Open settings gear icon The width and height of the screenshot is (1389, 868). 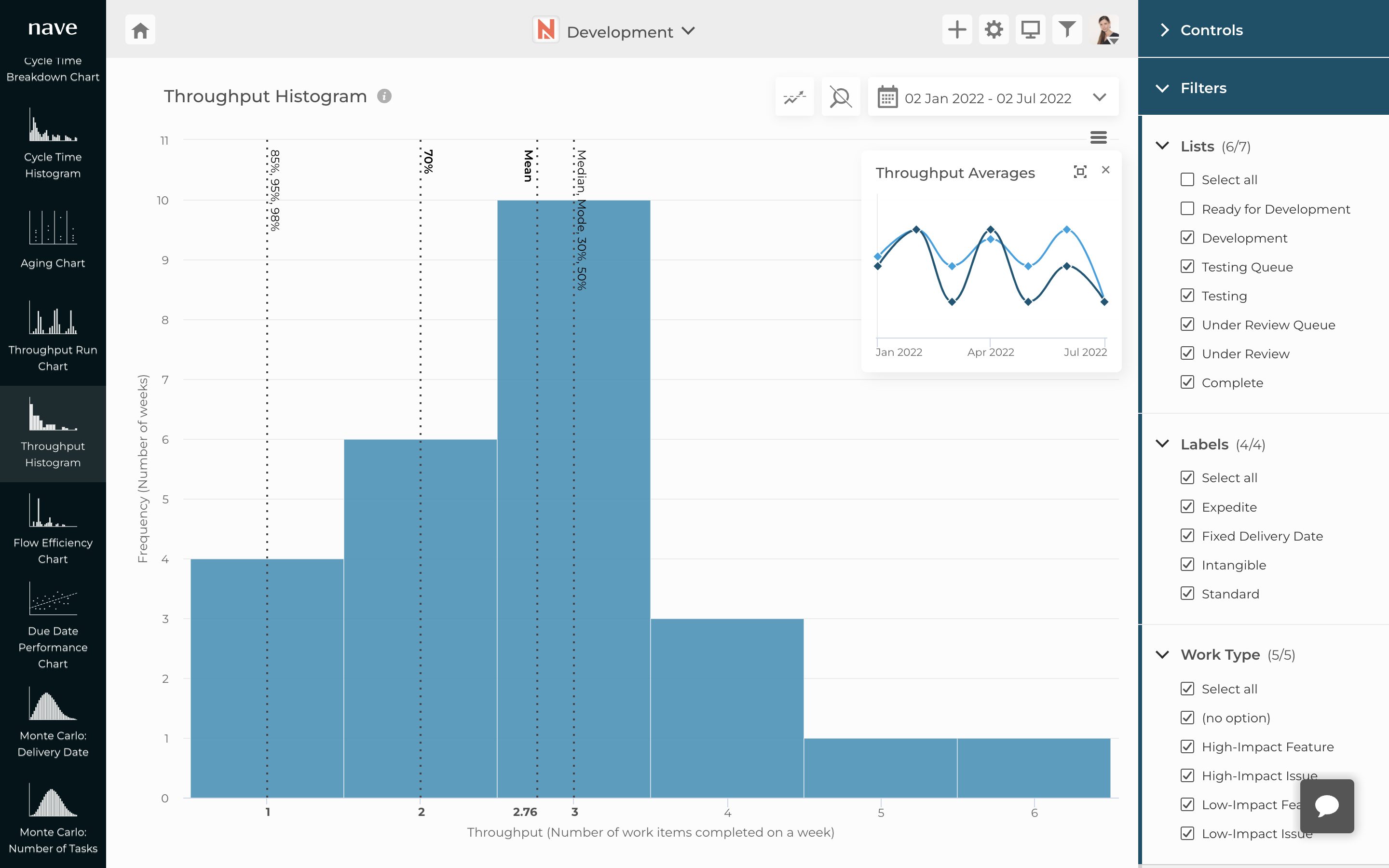coord(994,30)
